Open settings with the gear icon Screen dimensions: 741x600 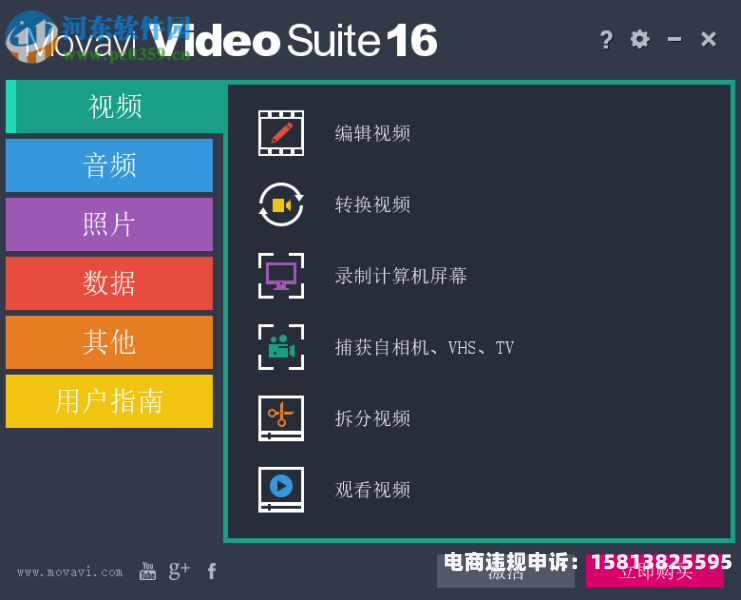640,39
